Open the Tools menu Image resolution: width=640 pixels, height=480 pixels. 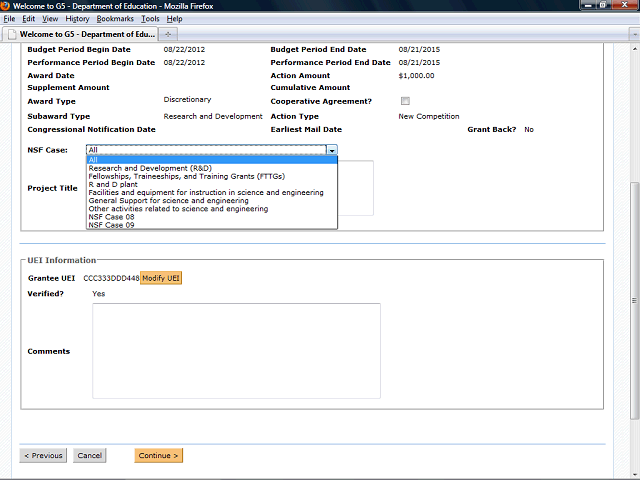tap(150, 19)
